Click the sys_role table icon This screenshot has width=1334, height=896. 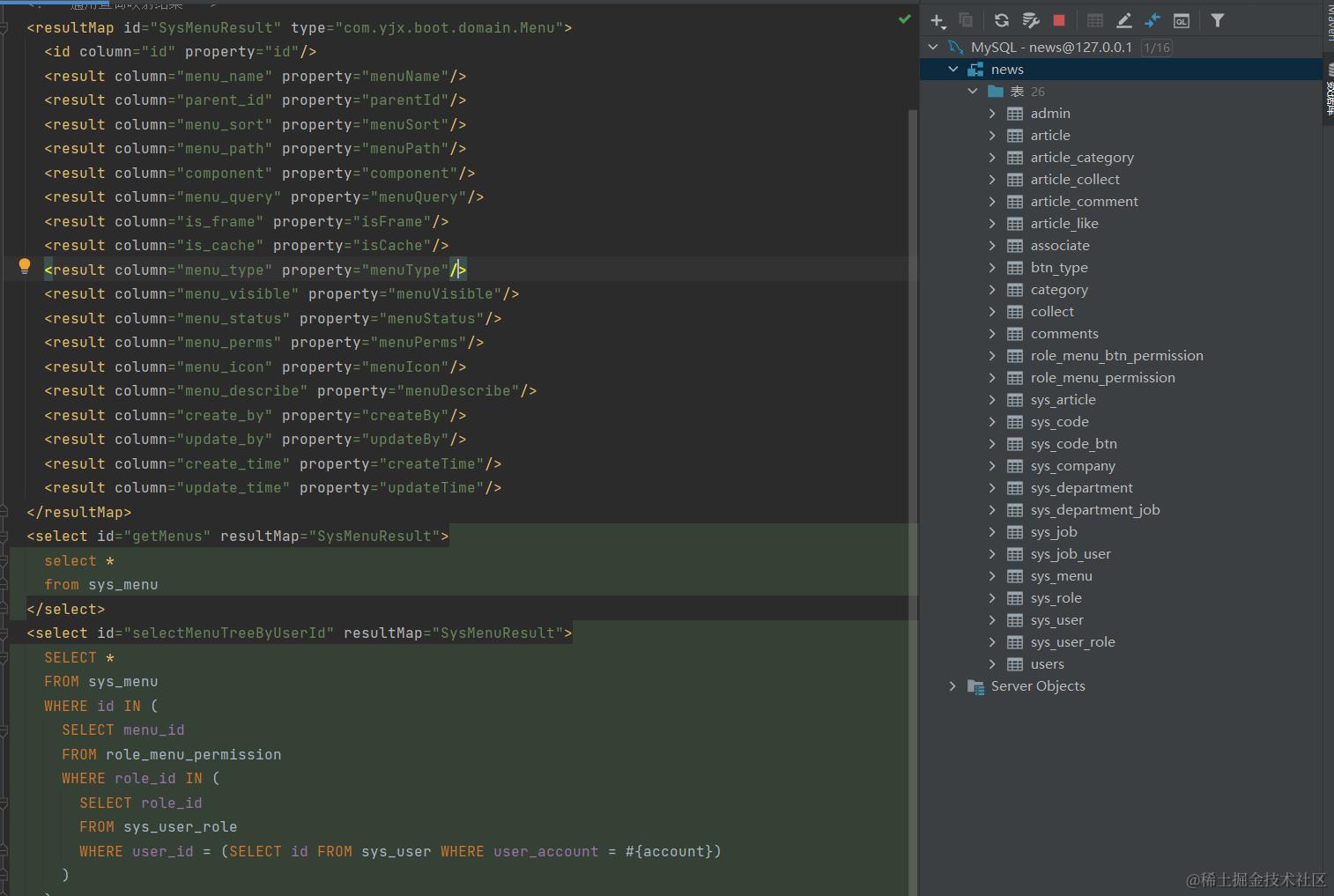coord(1015,598)
